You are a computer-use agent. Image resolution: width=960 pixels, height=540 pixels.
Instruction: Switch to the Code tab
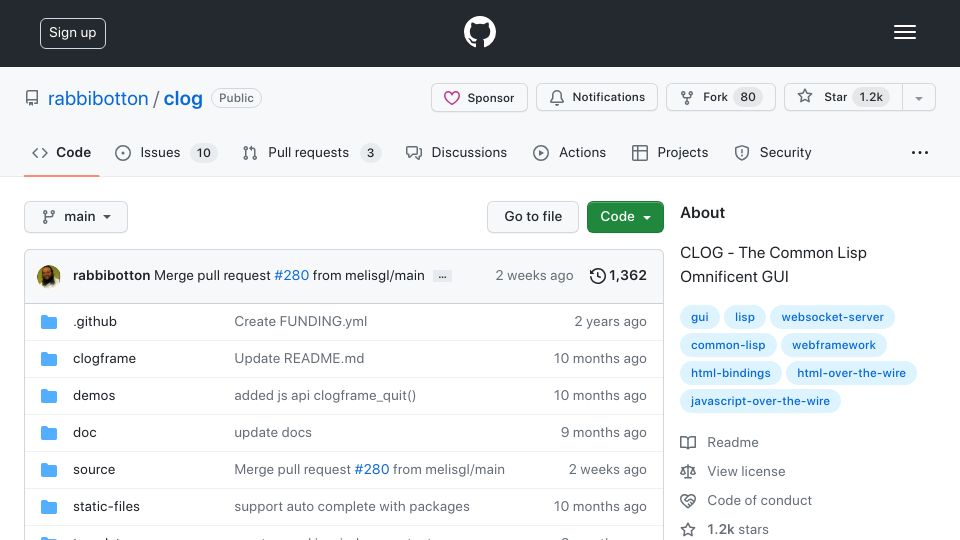tap(62, 152)
